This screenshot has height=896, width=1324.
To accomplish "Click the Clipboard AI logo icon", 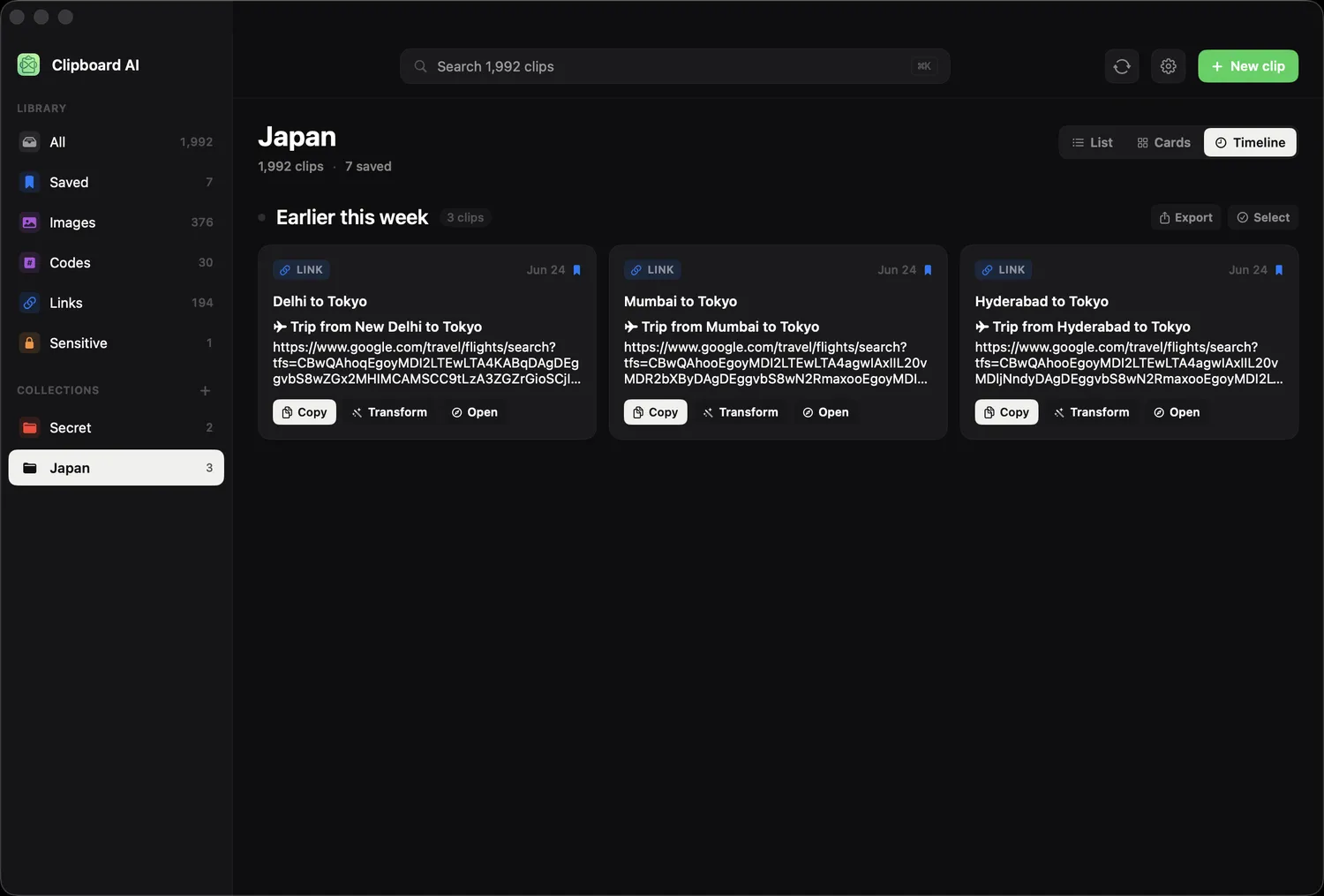I will (x=28, y=64).
